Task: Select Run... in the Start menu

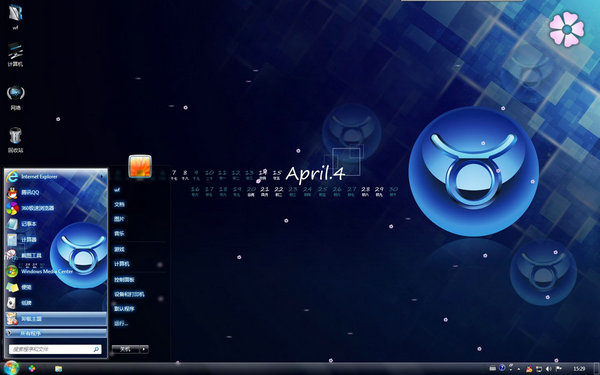Action: pyautogui.click(x=121, y=323)
